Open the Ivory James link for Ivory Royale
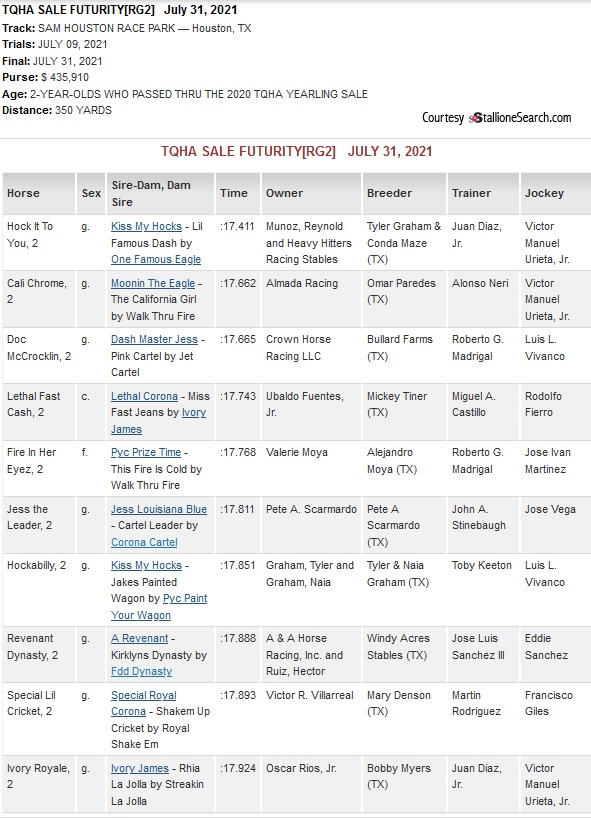Image resolution: width=591 pixels, height=818 pixels. pos(140,768)
